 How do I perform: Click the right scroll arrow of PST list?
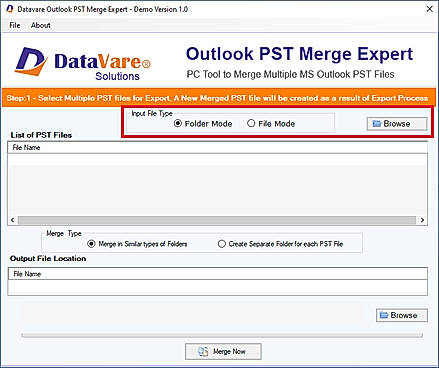coord(422,220)
